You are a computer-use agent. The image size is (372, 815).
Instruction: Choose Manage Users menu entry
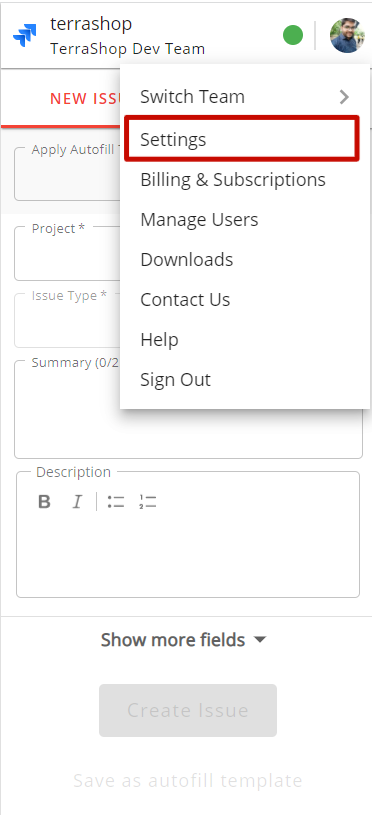pyautogui.click(x=199, y=219)
